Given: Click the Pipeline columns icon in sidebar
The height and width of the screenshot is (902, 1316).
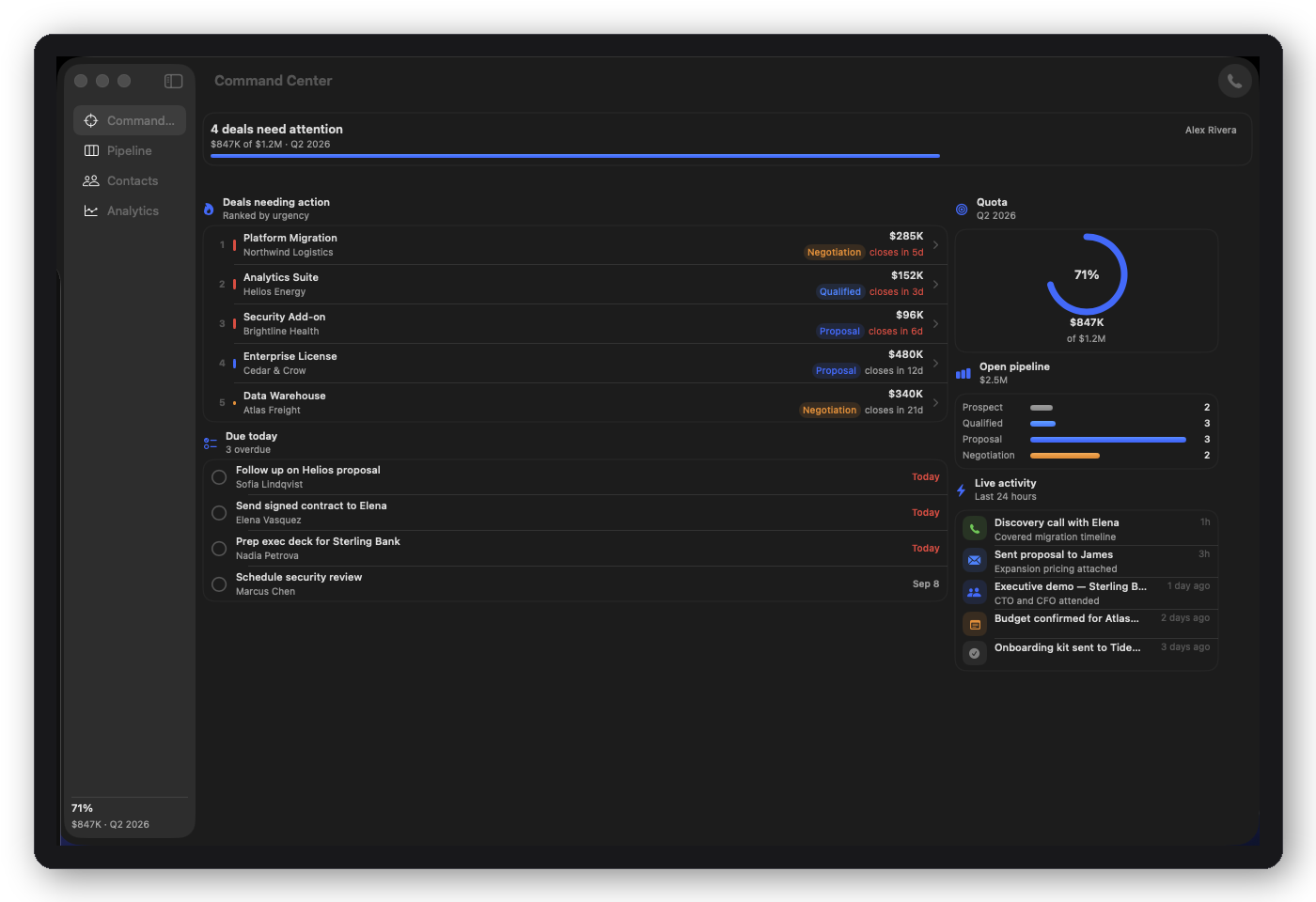Looking at the screenshot, I should [91, 150].
